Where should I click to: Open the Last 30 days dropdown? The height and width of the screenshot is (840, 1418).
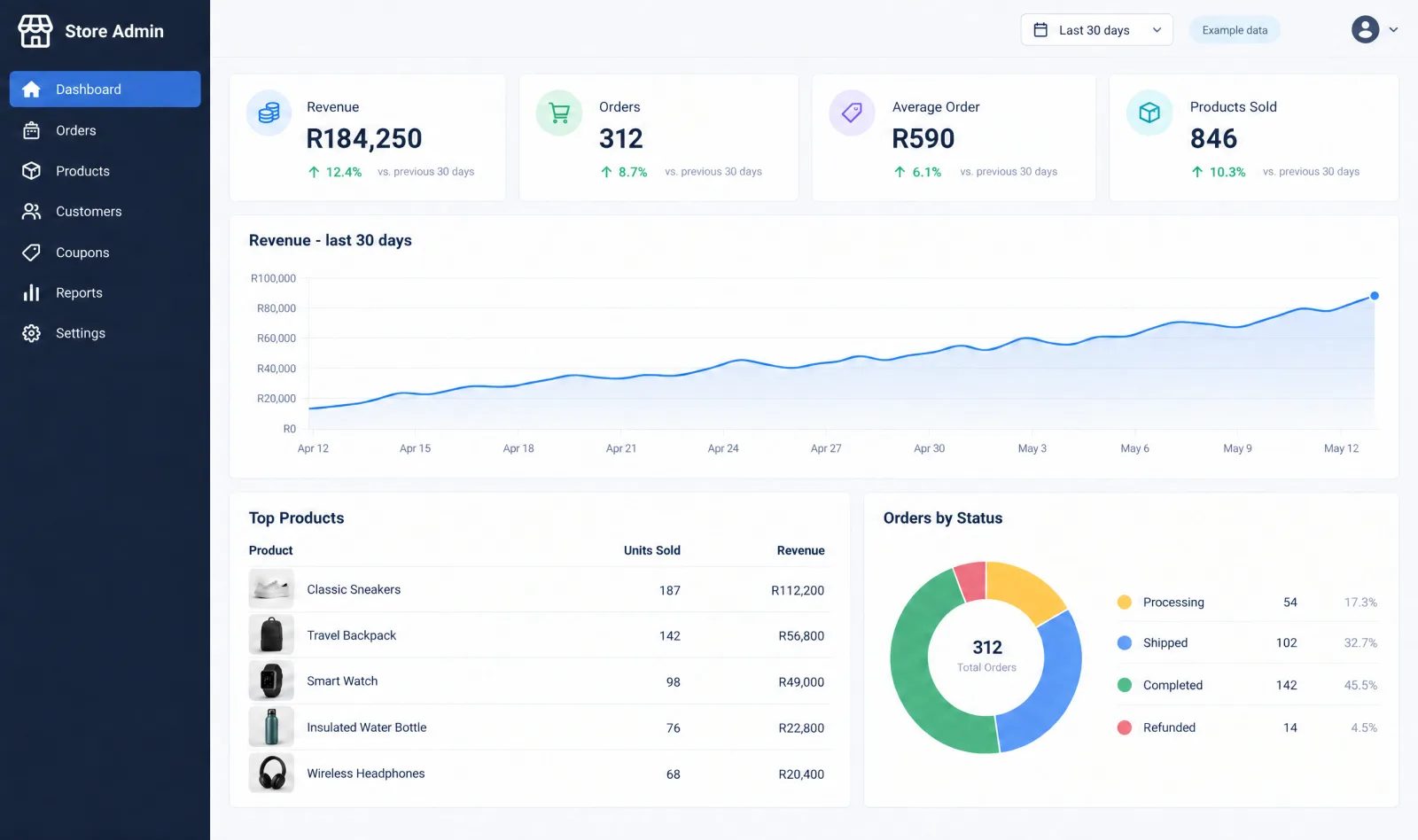[1096, 30]
